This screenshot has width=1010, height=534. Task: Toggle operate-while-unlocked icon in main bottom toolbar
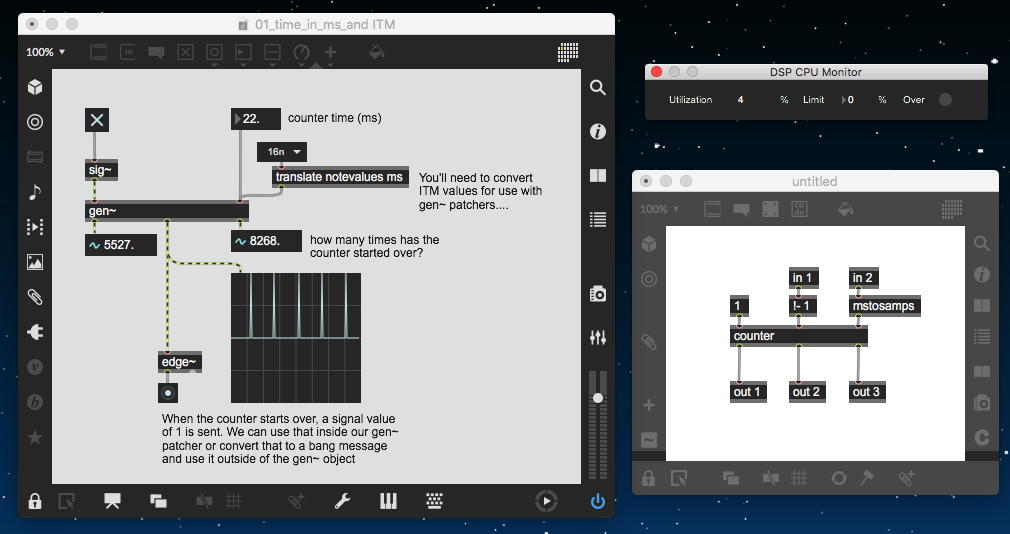point(66,501)
